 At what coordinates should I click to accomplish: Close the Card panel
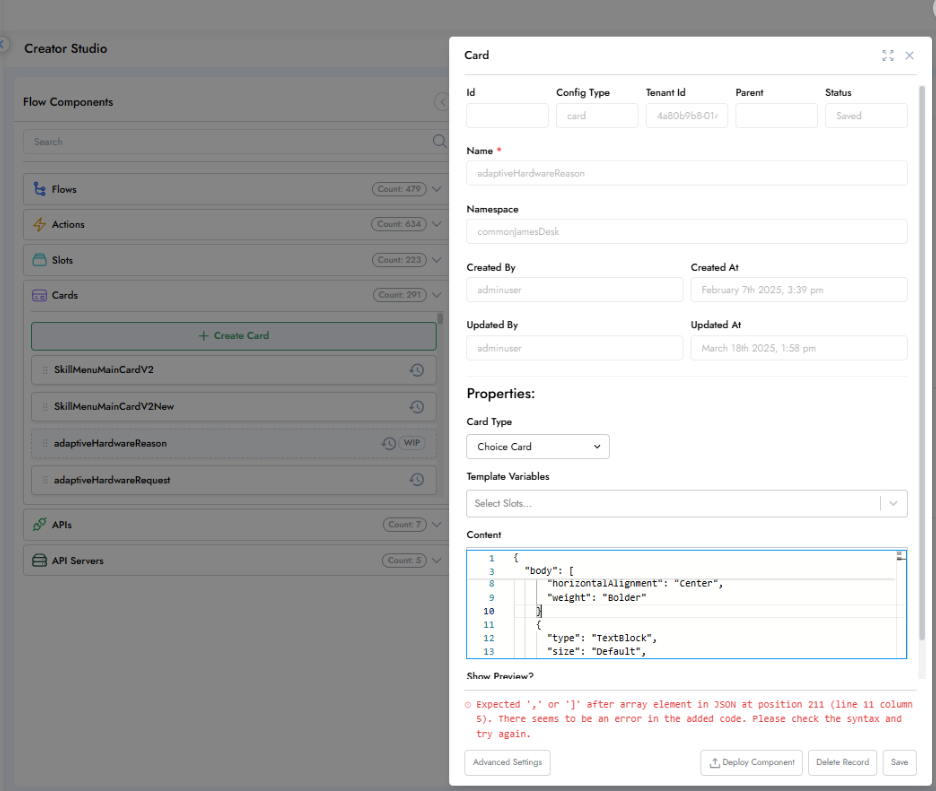[909, 56]
